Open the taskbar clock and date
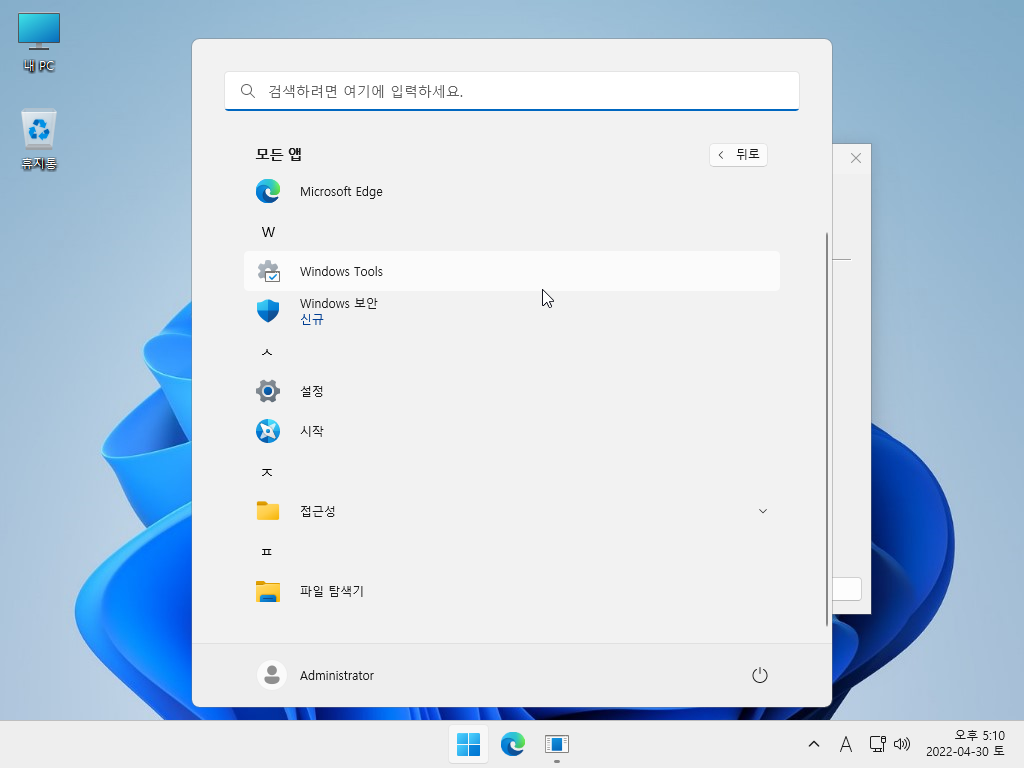1024x768 pixels. click(x=965, y=744)
